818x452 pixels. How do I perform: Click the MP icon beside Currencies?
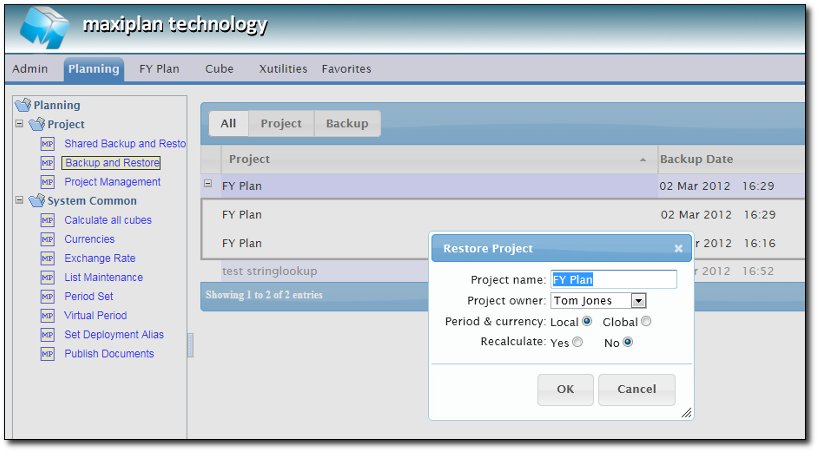coord(47,240)
